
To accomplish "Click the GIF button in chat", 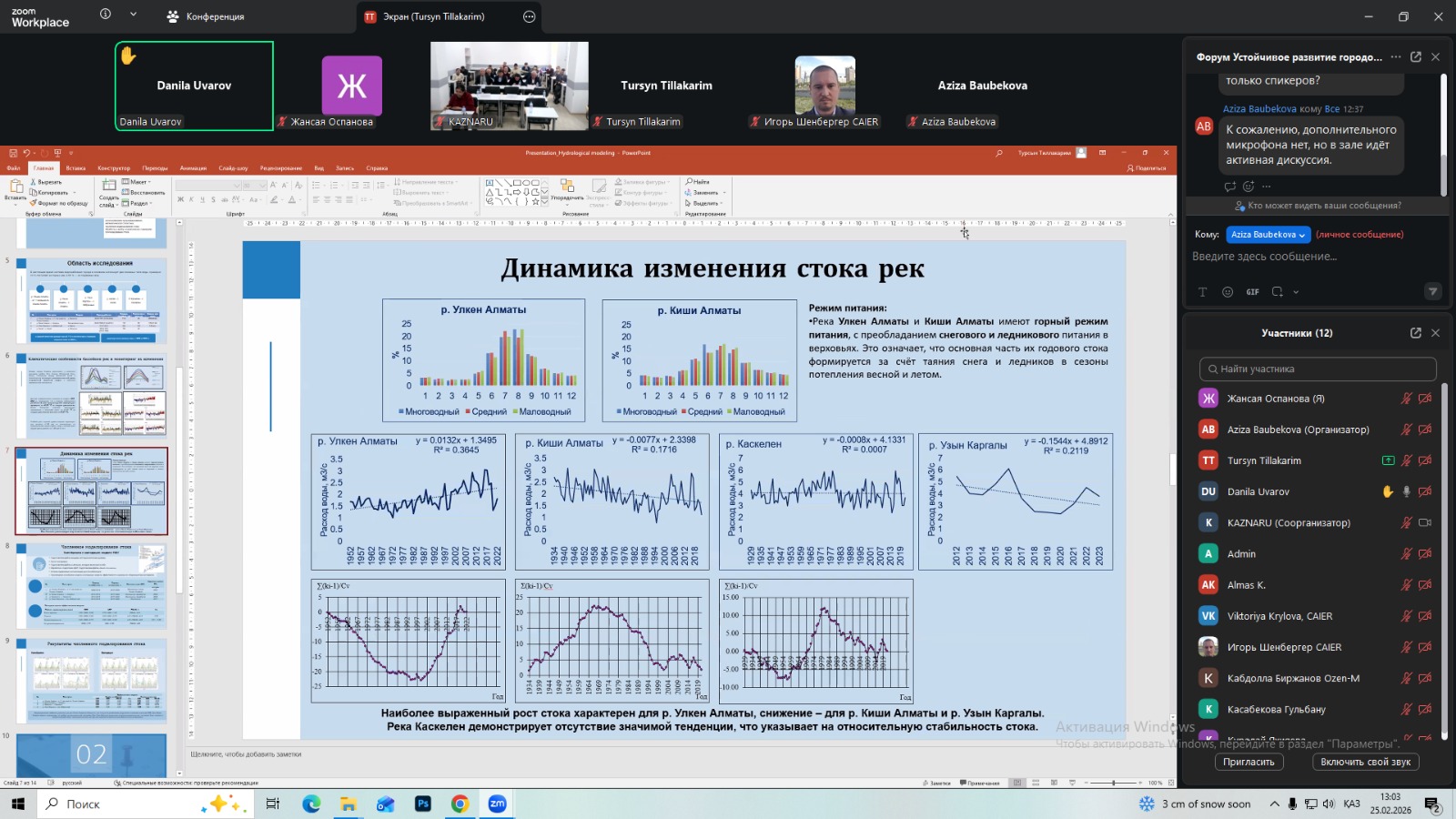I will 1253,292.
